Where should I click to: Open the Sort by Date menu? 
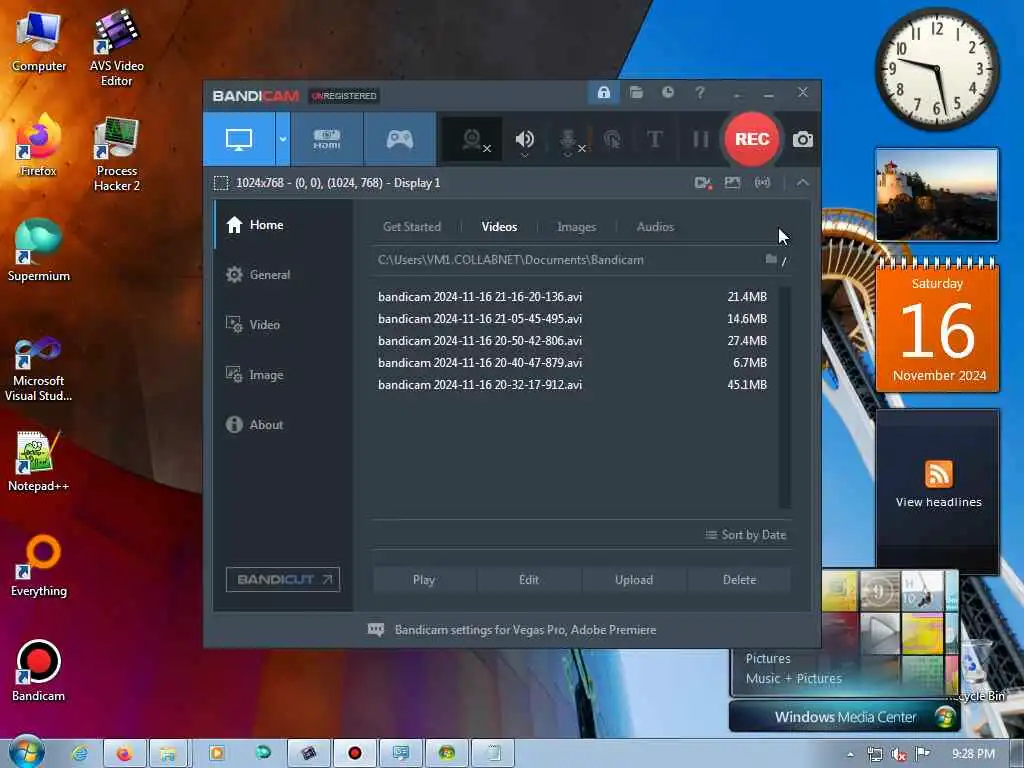tap(745, 535)
